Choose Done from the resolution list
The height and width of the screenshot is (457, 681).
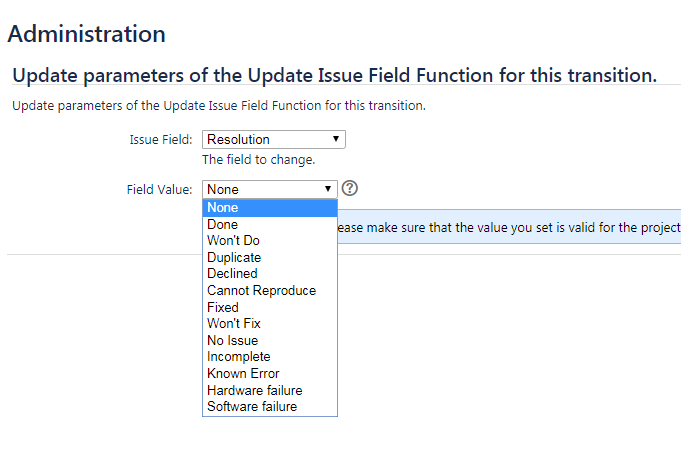(x=270, y=225)
